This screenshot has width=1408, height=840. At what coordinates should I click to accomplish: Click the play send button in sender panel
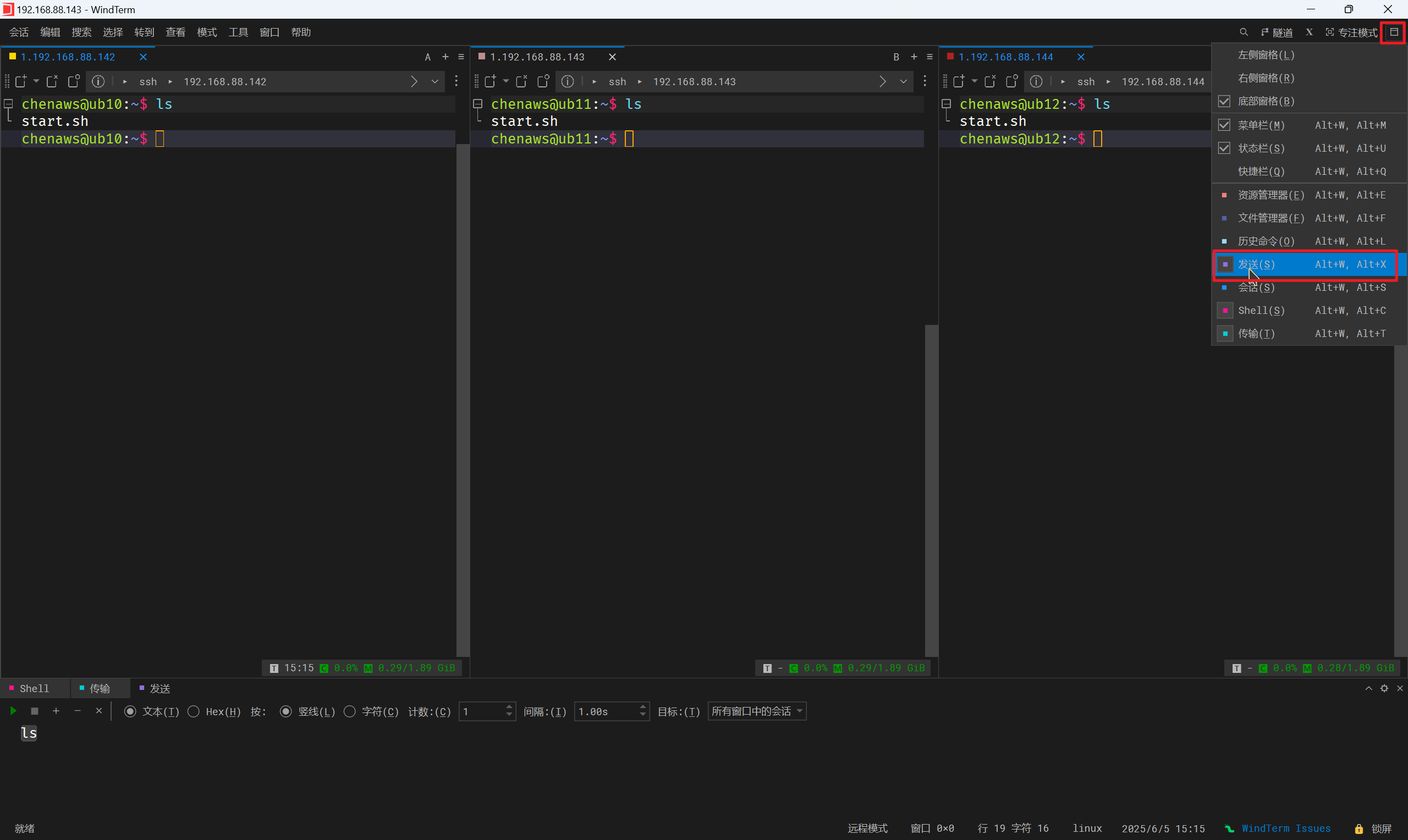coord(13,711)
